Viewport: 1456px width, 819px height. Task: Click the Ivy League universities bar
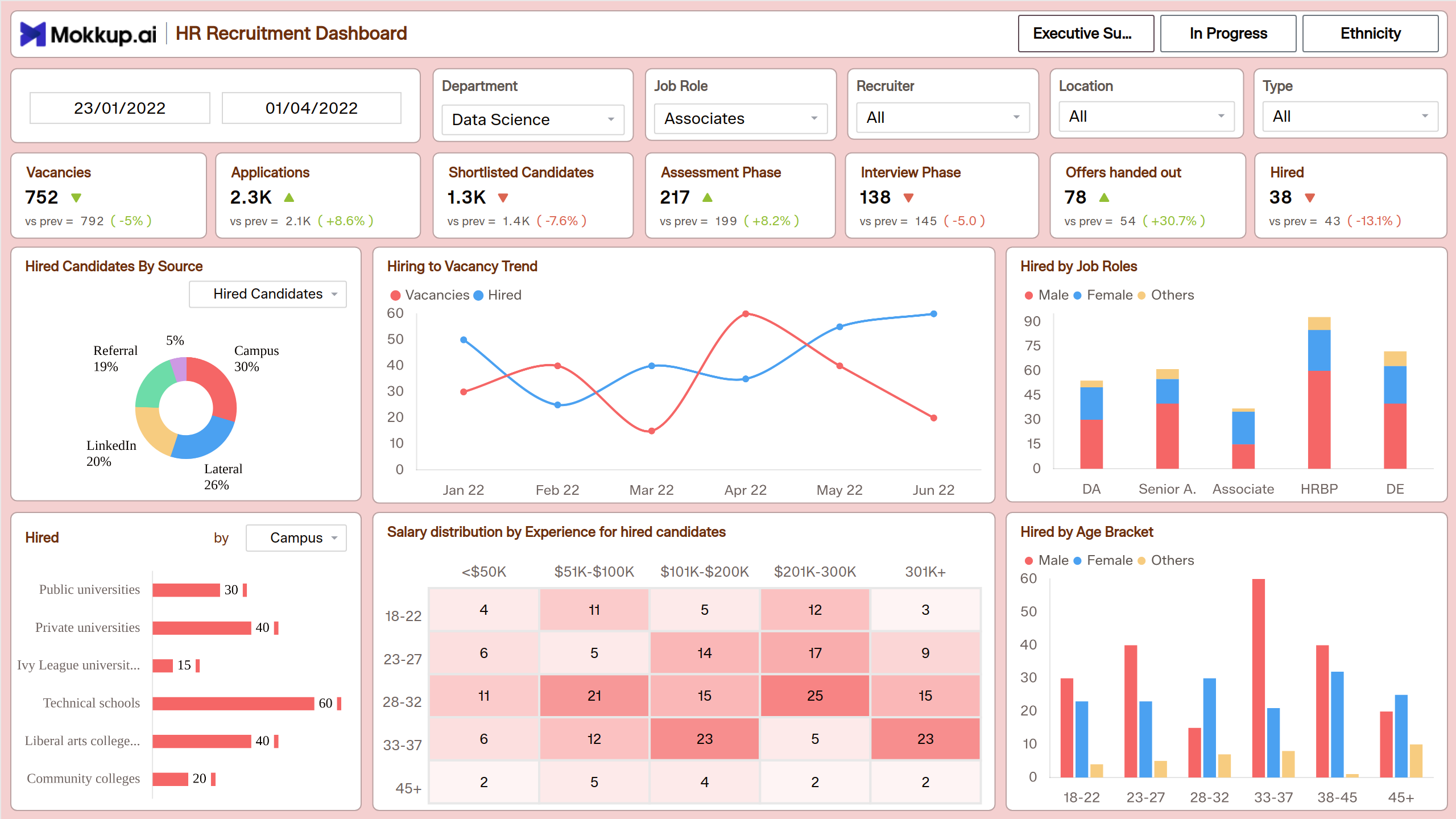(x=163, y=665)
